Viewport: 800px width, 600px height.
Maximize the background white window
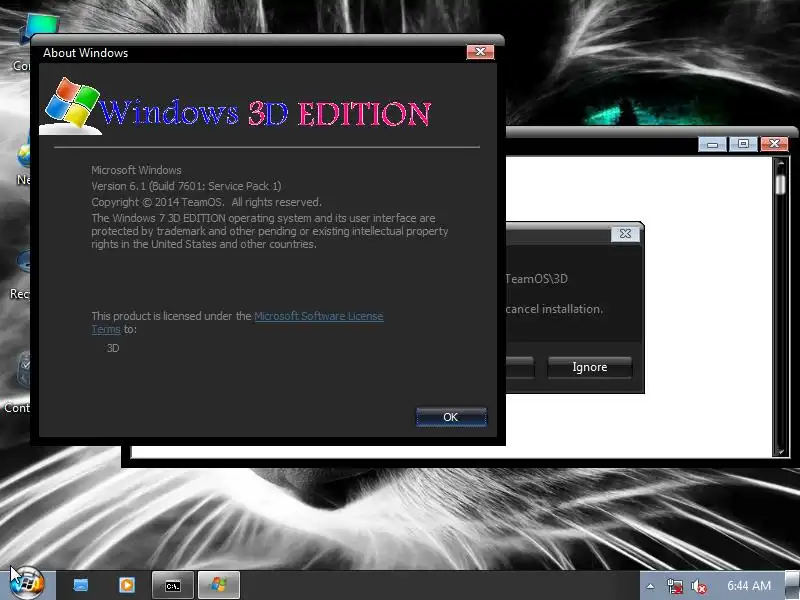point(743,144)
